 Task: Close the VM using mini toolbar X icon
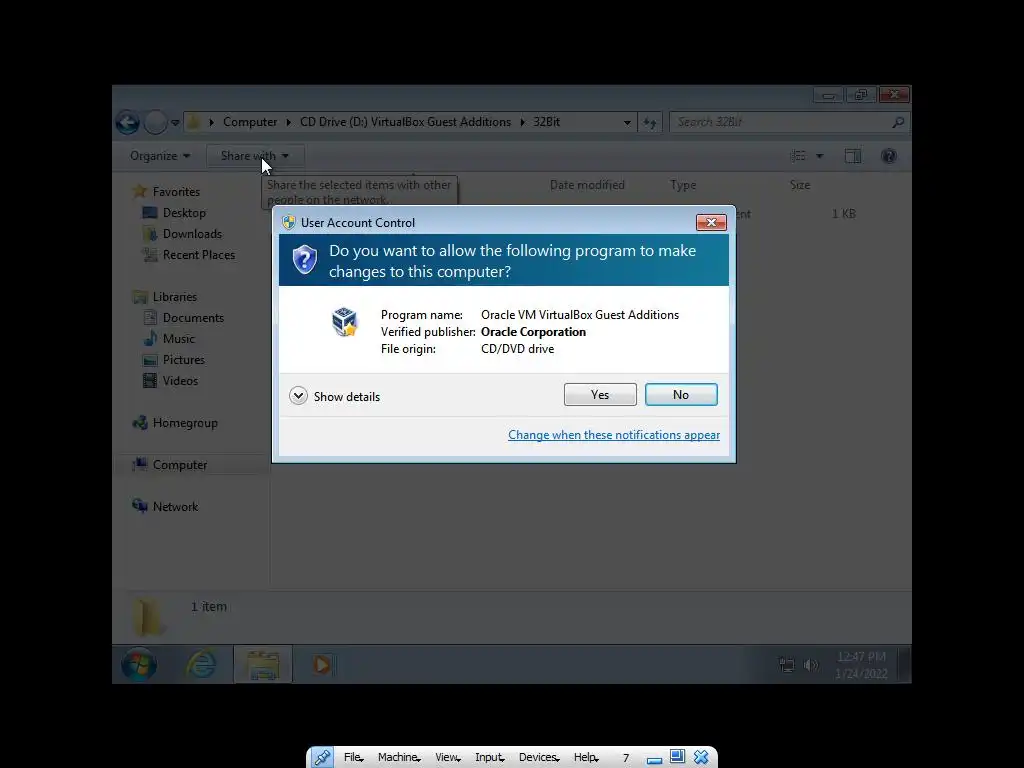701,757
